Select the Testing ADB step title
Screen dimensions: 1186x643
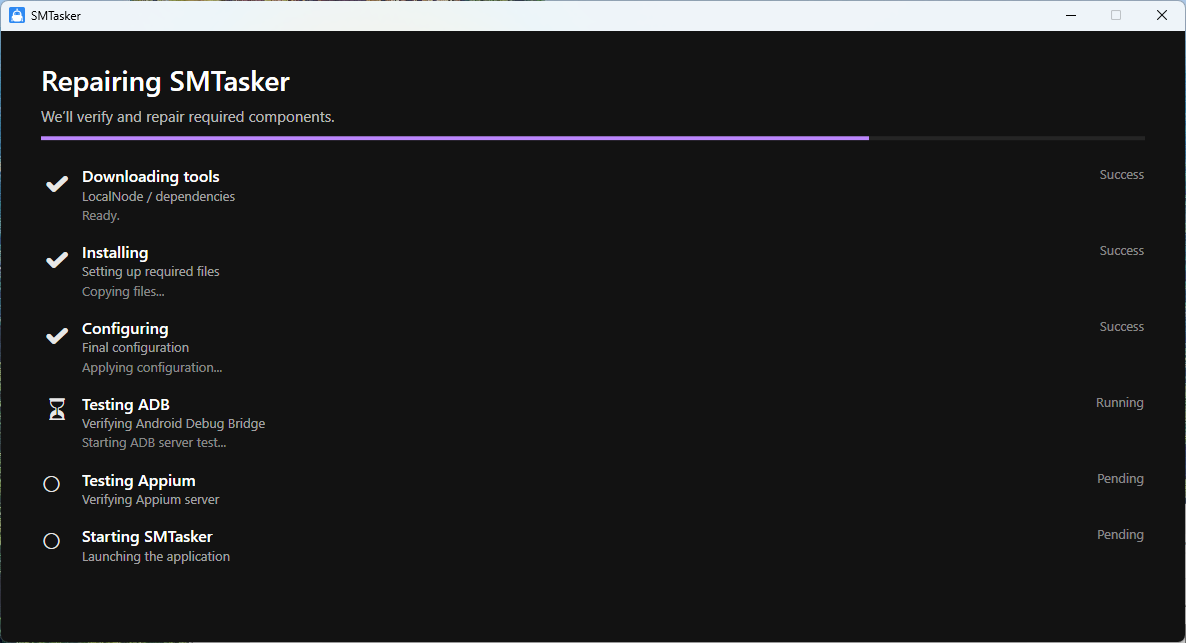[125, 405]
